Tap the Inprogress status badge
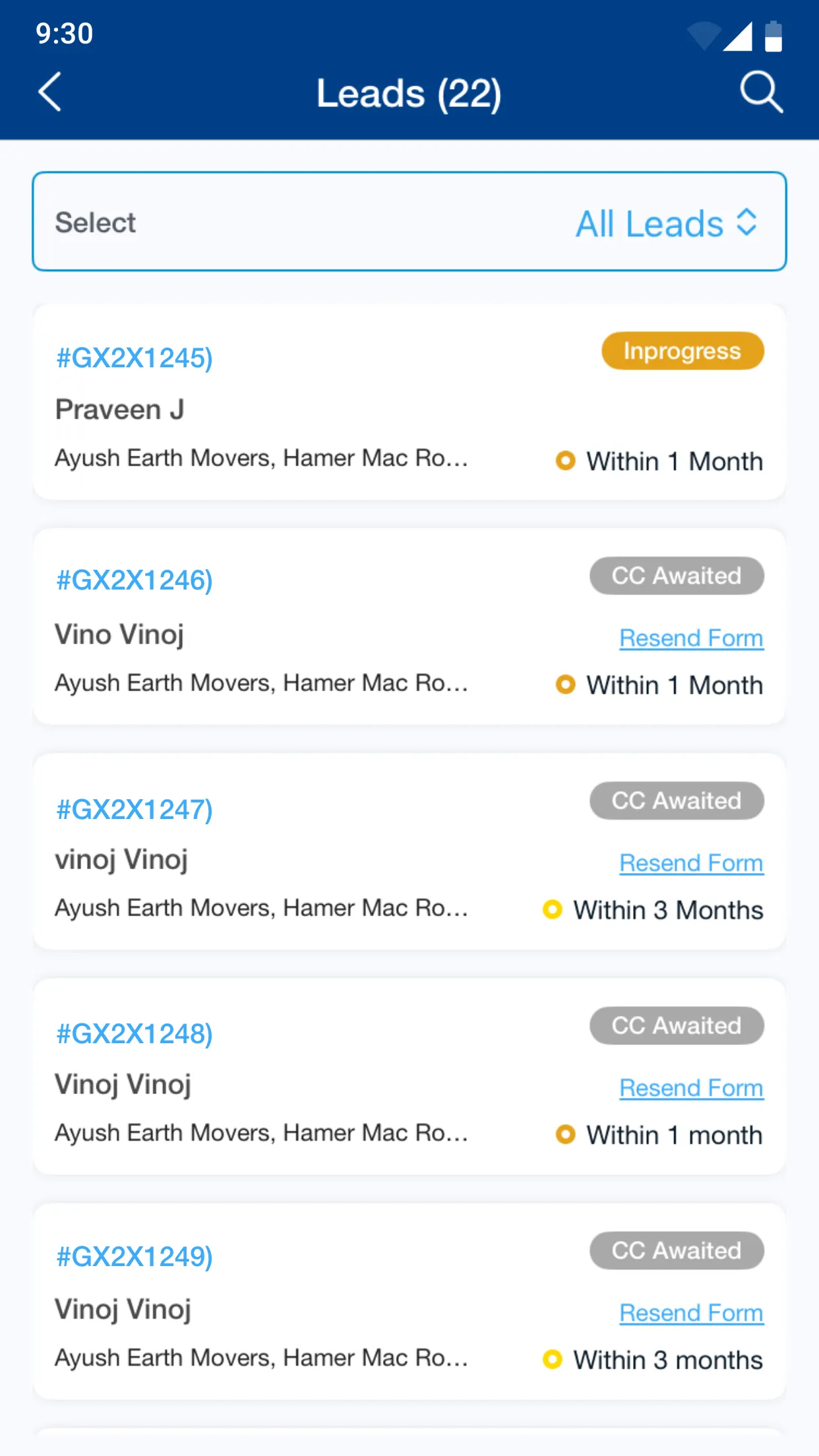The height and width of the screenshot is (1456, 819). (682, 351)
